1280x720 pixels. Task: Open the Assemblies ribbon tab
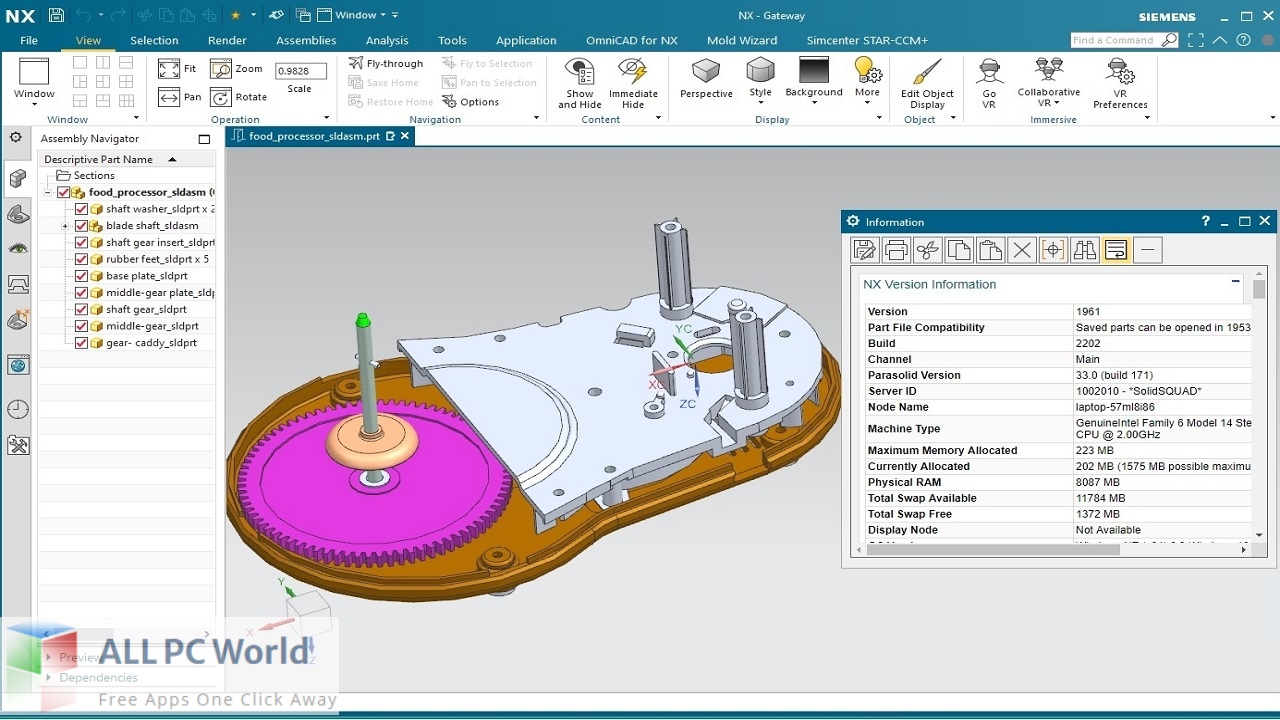(306, 41)
